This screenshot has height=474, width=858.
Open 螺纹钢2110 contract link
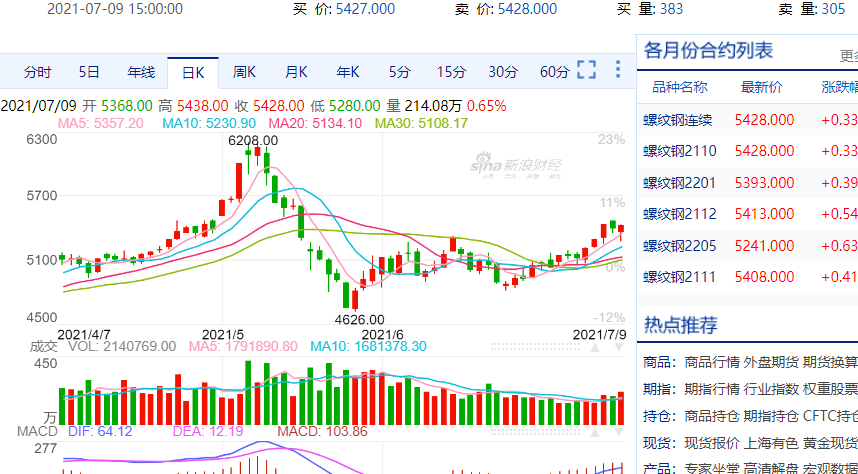pyautogui.click(x=680, y=151)
